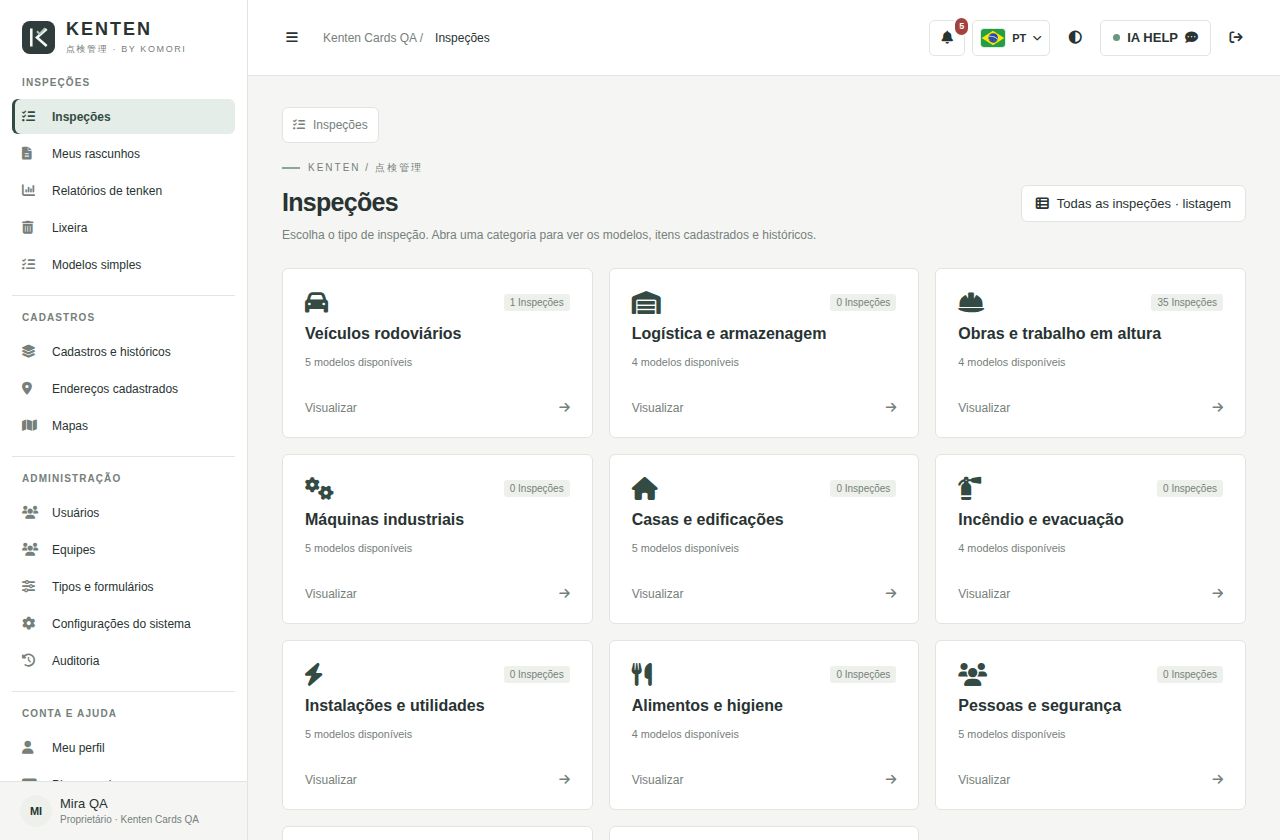Click the logout icon in header

pos(1236,38)
